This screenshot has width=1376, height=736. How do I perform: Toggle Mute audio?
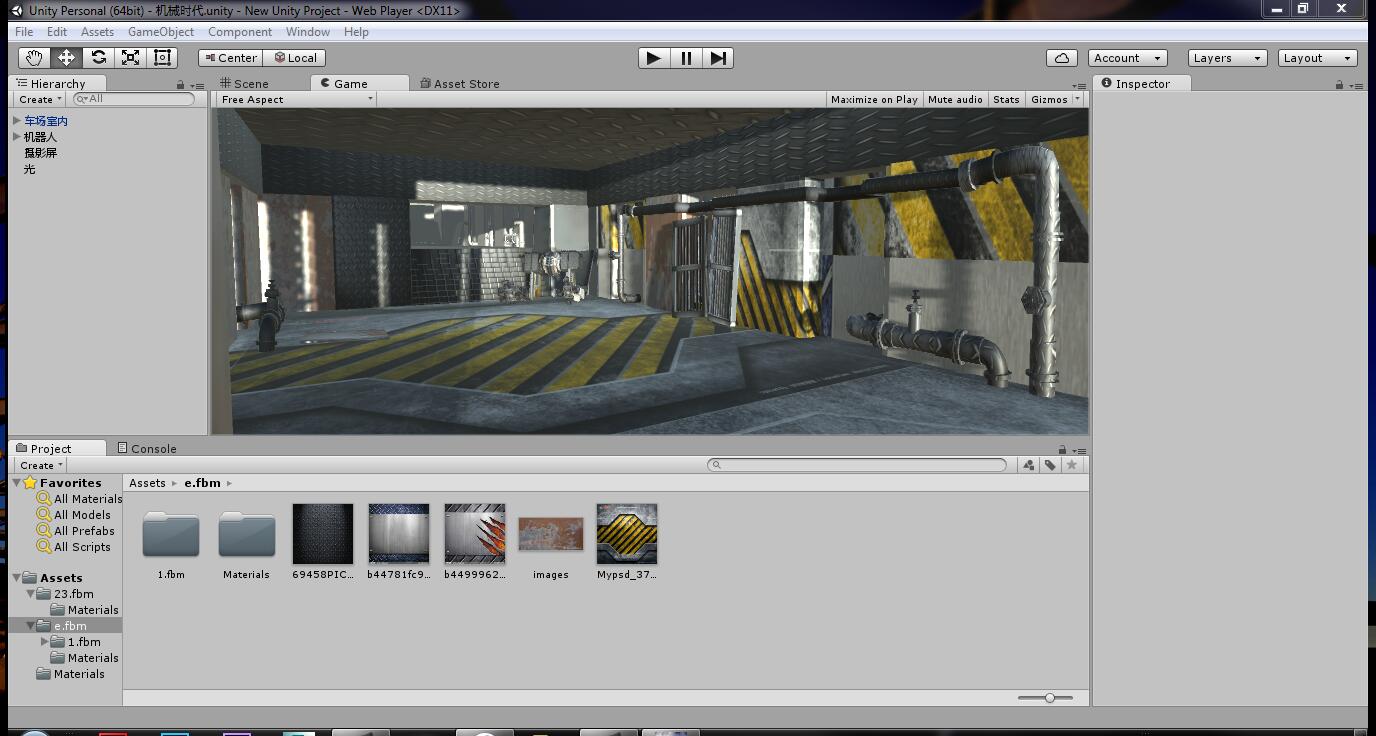tap(955, 99)
